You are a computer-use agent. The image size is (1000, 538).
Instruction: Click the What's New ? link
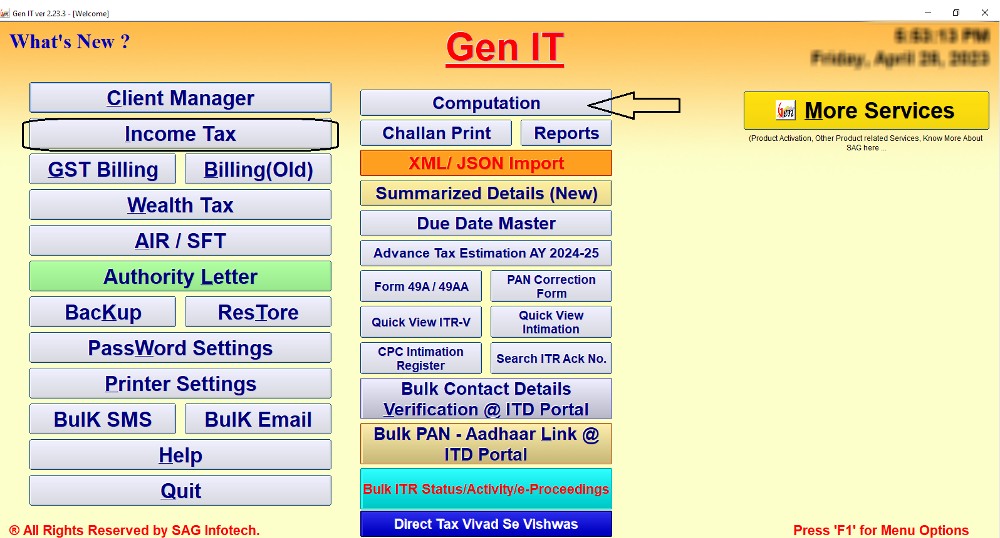(70, 42)
